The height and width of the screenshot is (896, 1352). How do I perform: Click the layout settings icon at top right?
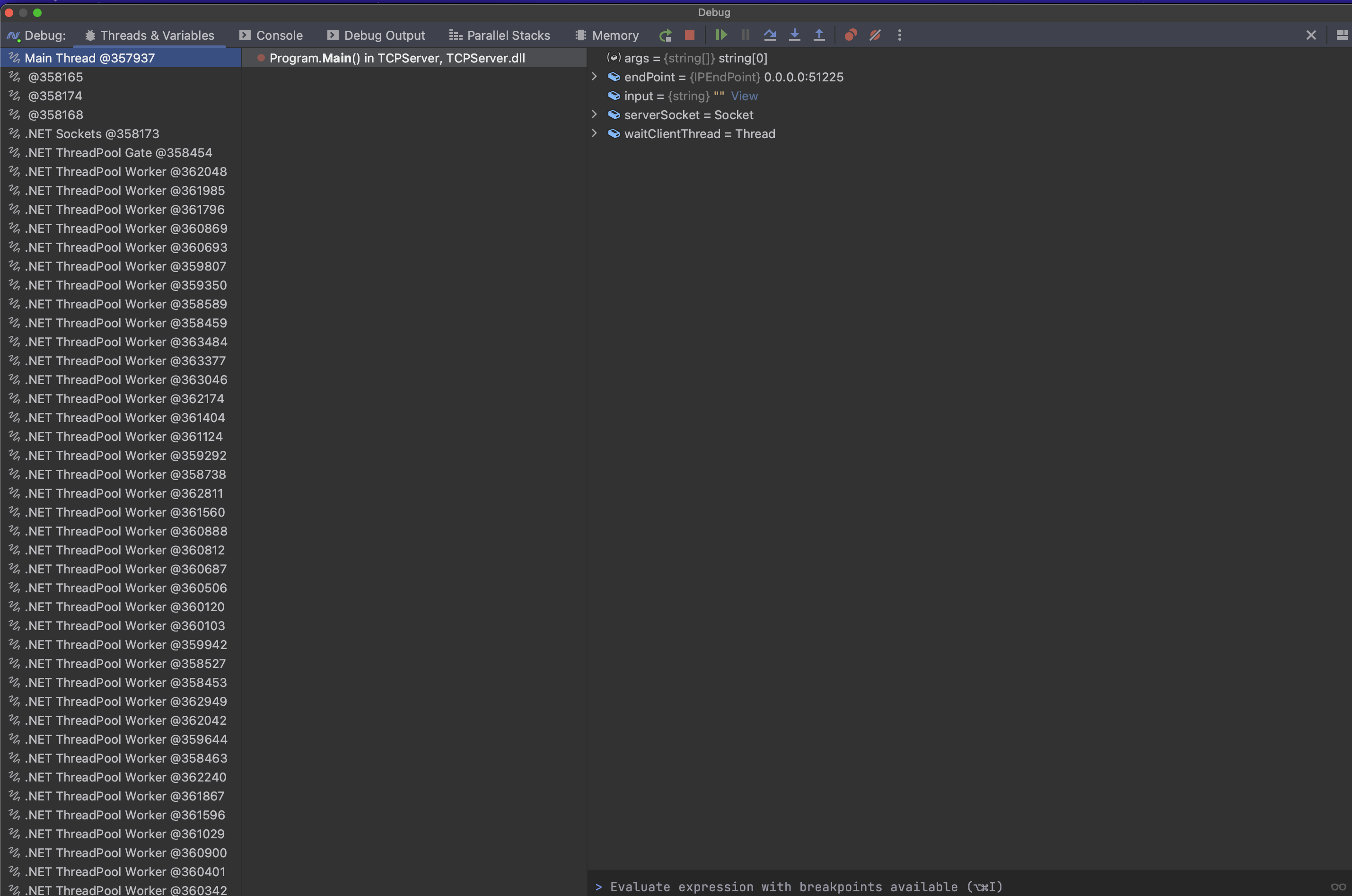click(x=1342, y=35)
